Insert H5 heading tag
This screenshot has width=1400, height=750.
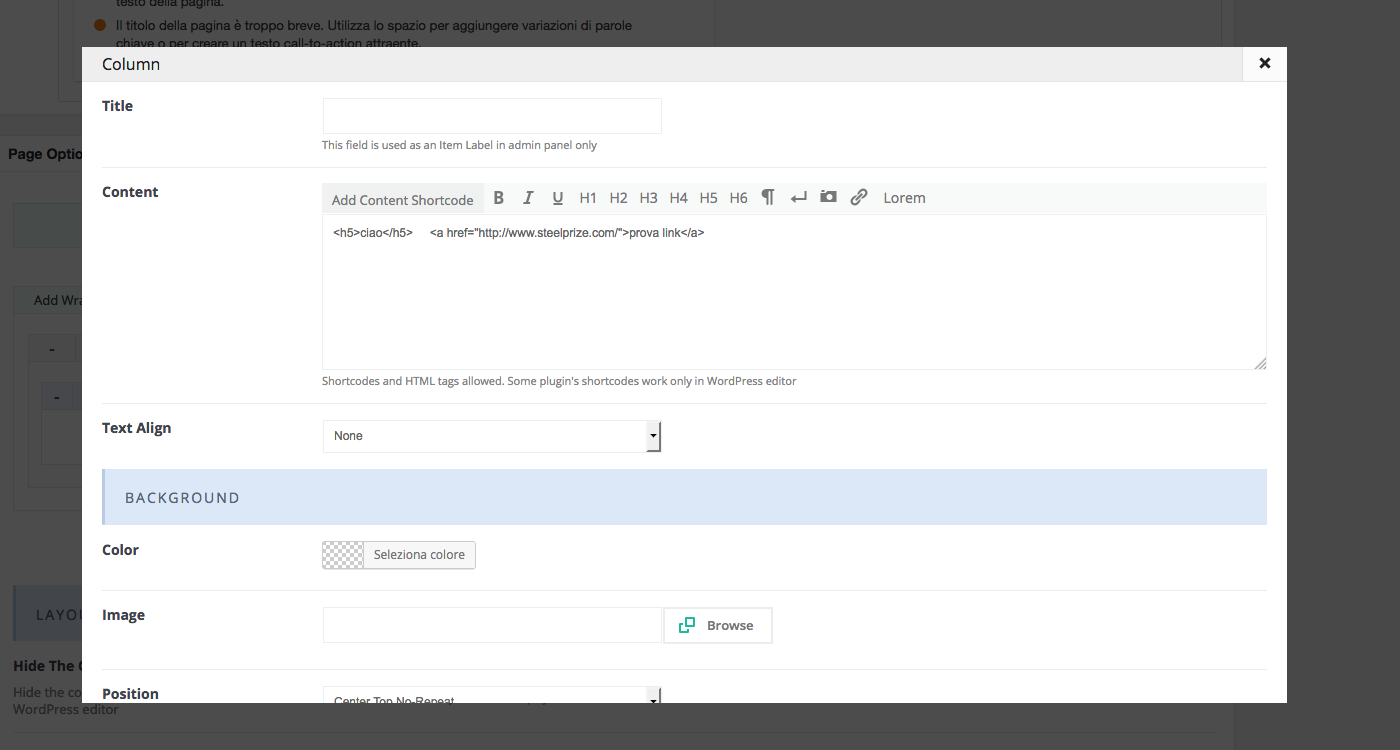click(x=708, y=198)
